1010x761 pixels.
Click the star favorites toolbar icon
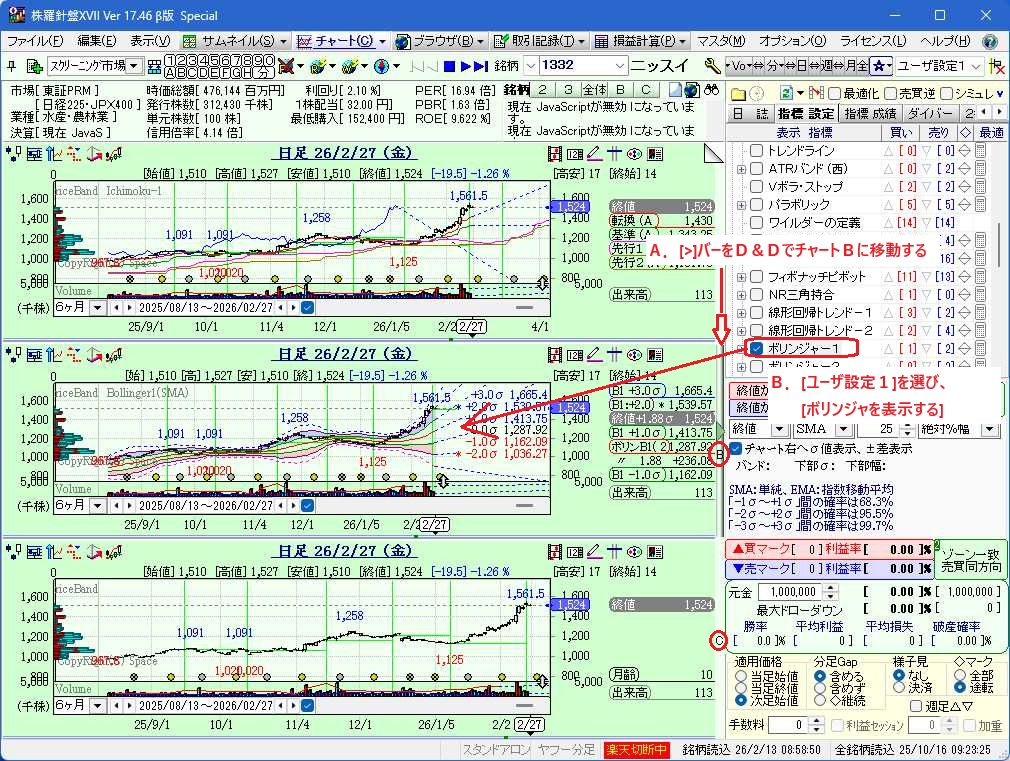(880, 66)
